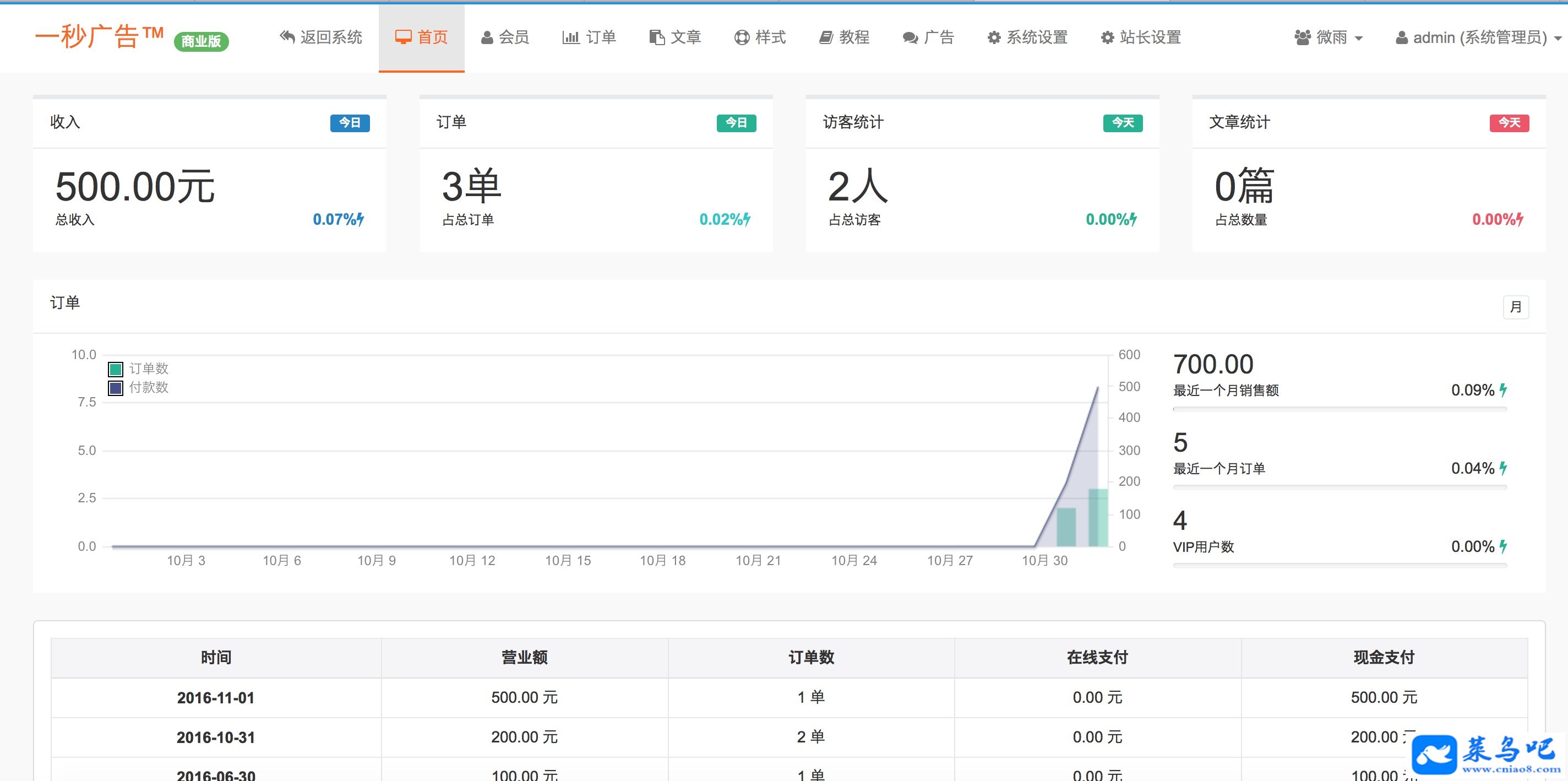Open the 会员 menu
1568x781 pixels.
click(505, 38)
